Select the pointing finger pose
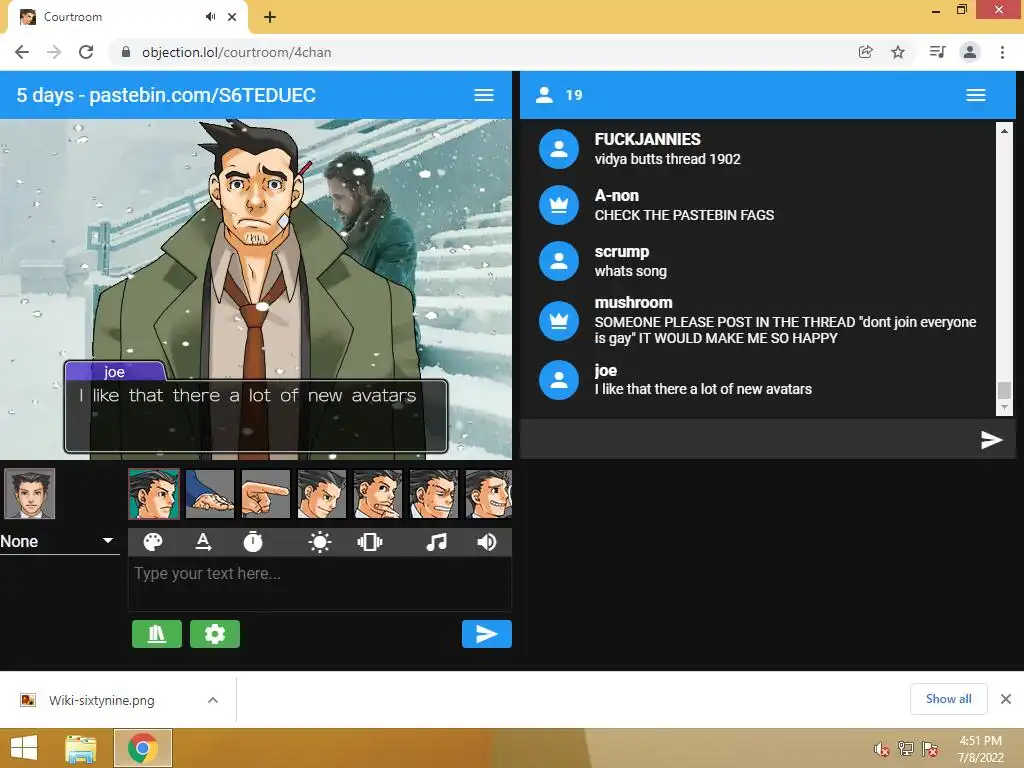This screenshot has height=768, width=1024. (266, 494)
